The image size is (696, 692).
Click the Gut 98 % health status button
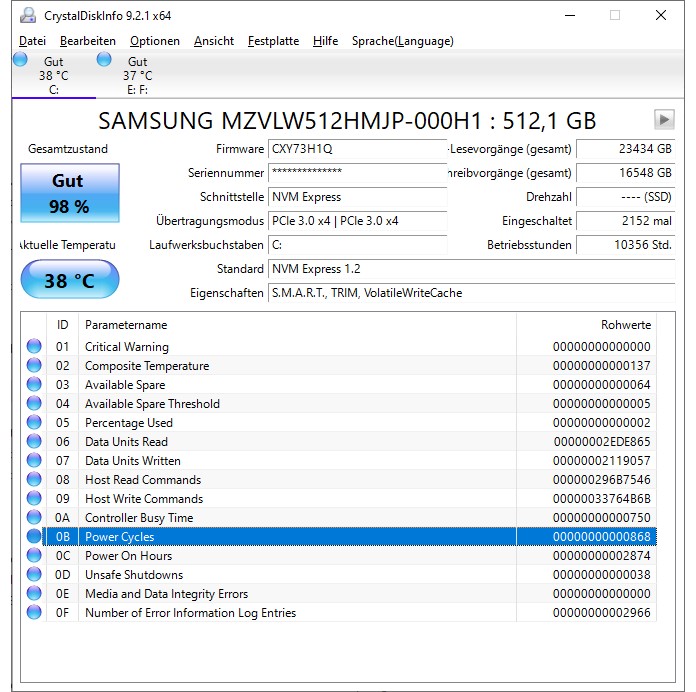(70, 193)
